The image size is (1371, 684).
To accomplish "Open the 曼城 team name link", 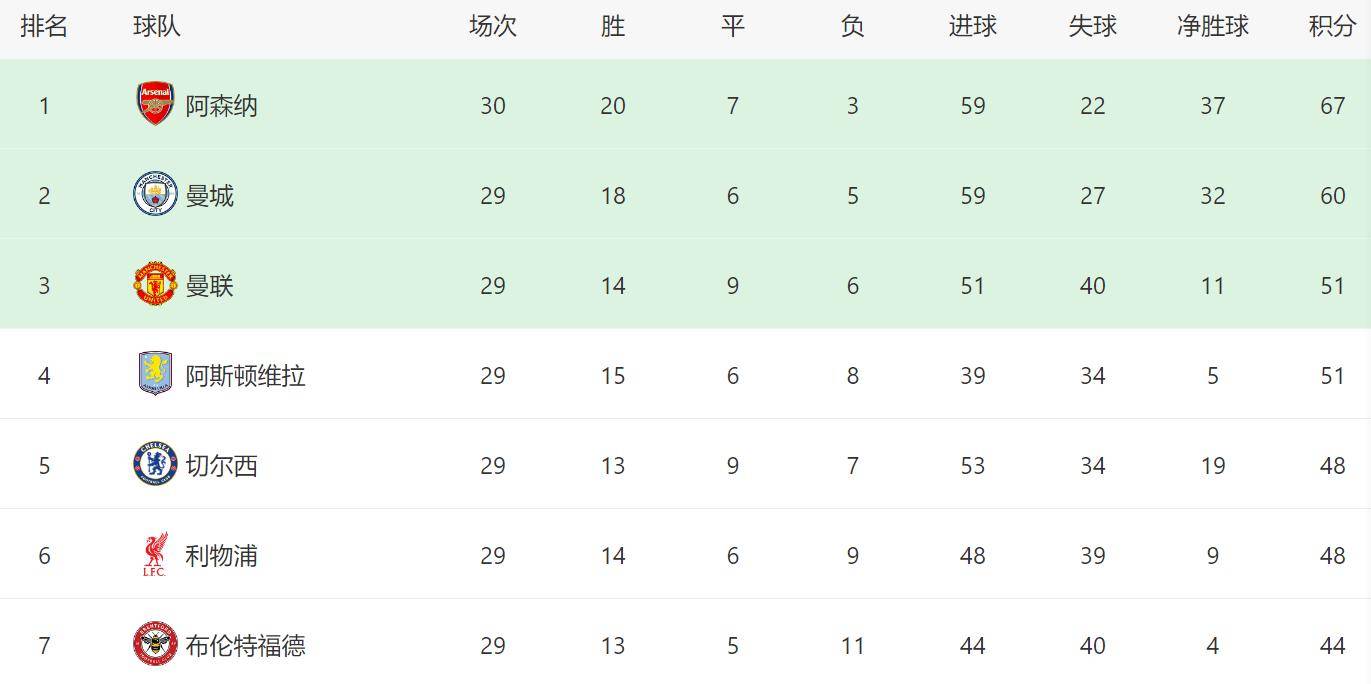I will (x=209, y=196).
